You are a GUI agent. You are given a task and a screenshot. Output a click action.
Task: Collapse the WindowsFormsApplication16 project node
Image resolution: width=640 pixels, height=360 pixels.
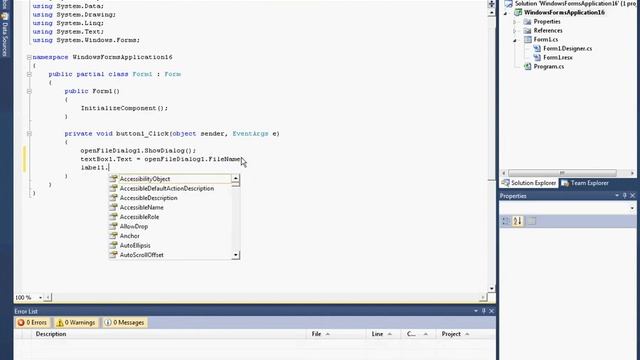point(506,13)
